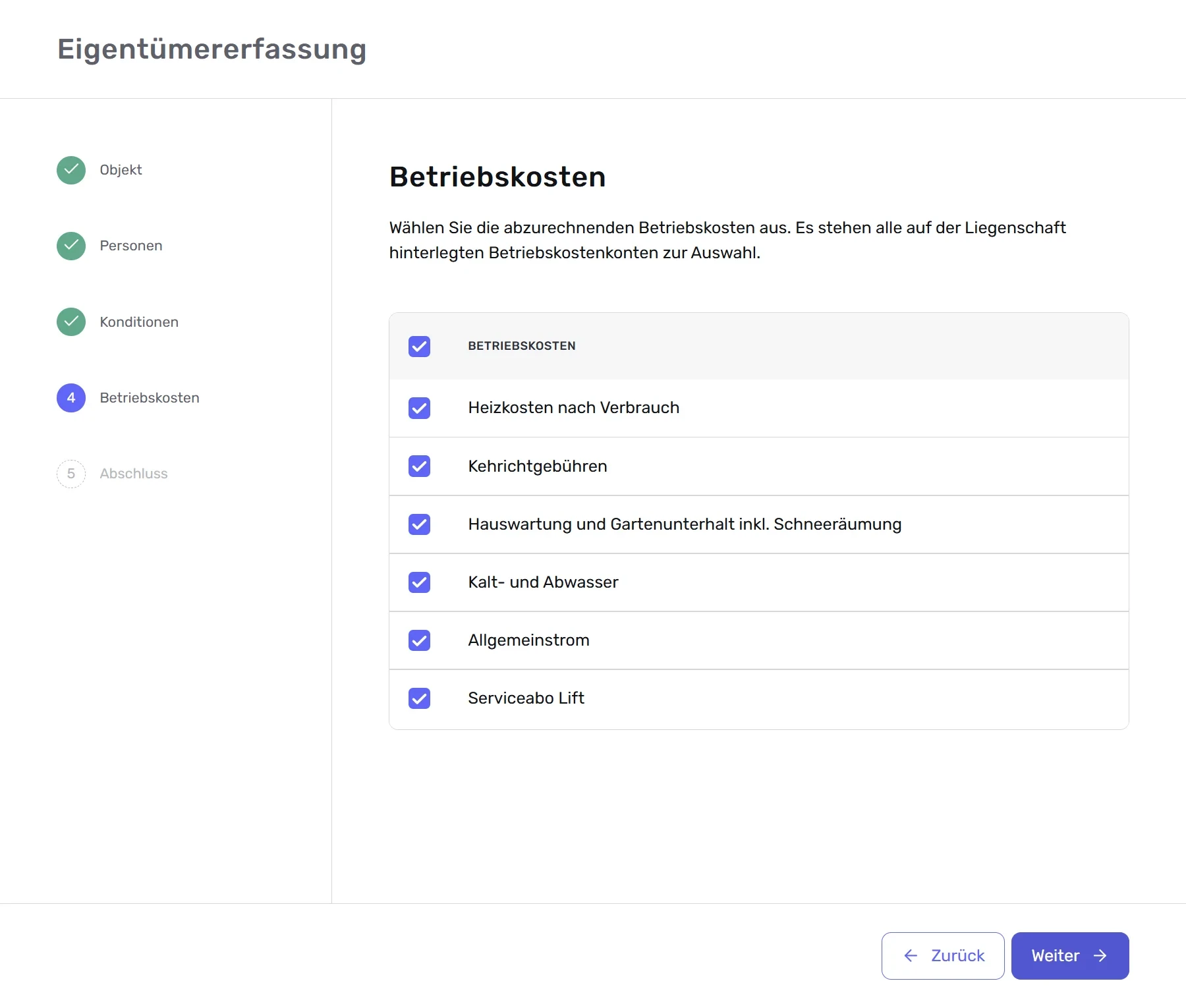Click the Eigentümererfassung page title
Image resolution: width=1186 pixels, height=1008 pixels.
click(x=212, y=49)
